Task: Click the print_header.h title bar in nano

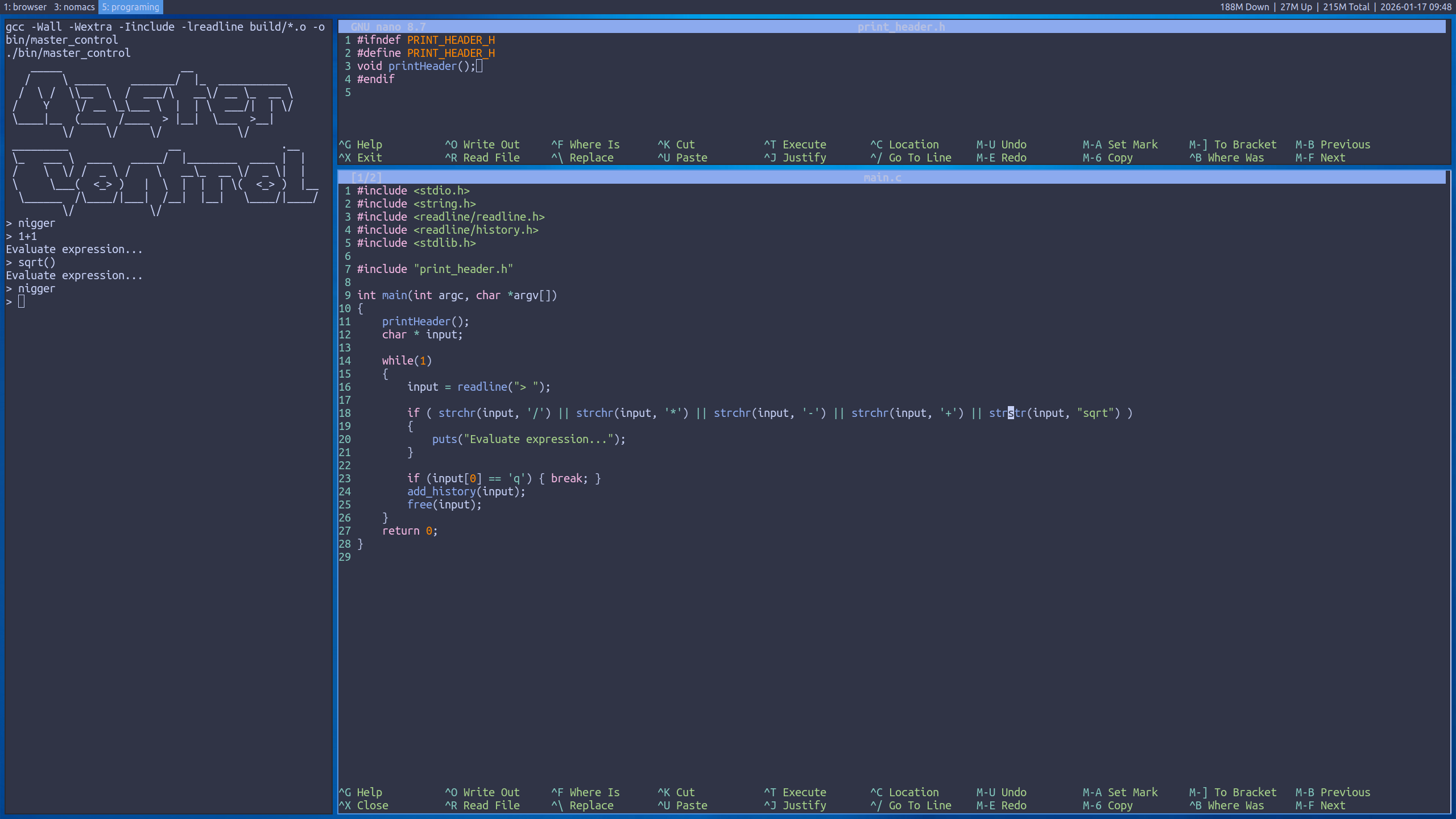Action: click(901, 27)
